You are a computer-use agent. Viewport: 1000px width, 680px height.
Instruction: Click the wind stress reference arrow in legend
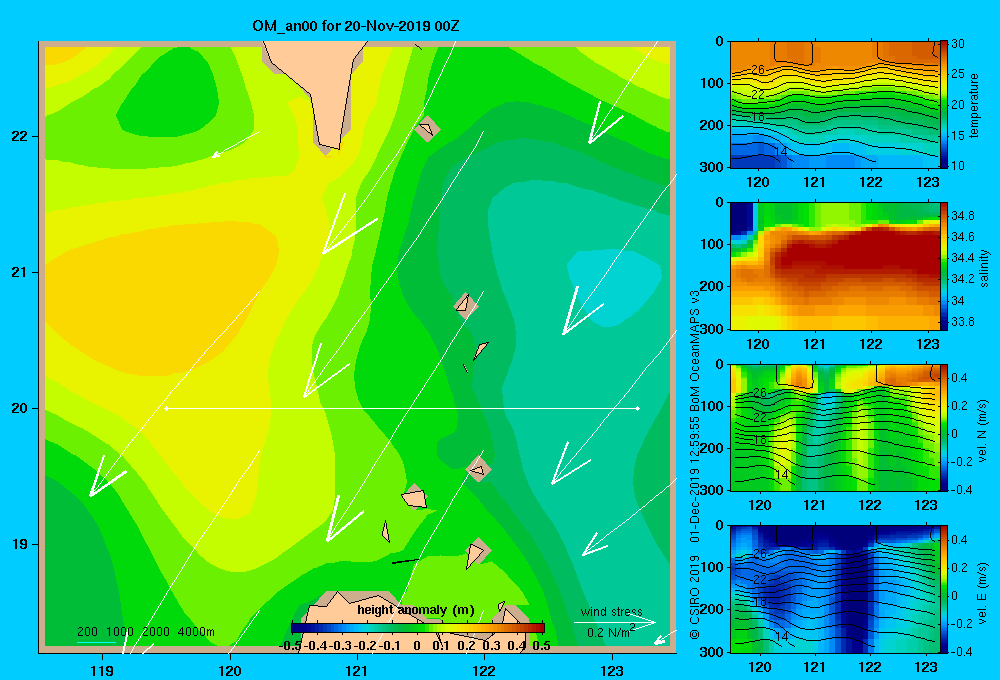pos(615,623)
